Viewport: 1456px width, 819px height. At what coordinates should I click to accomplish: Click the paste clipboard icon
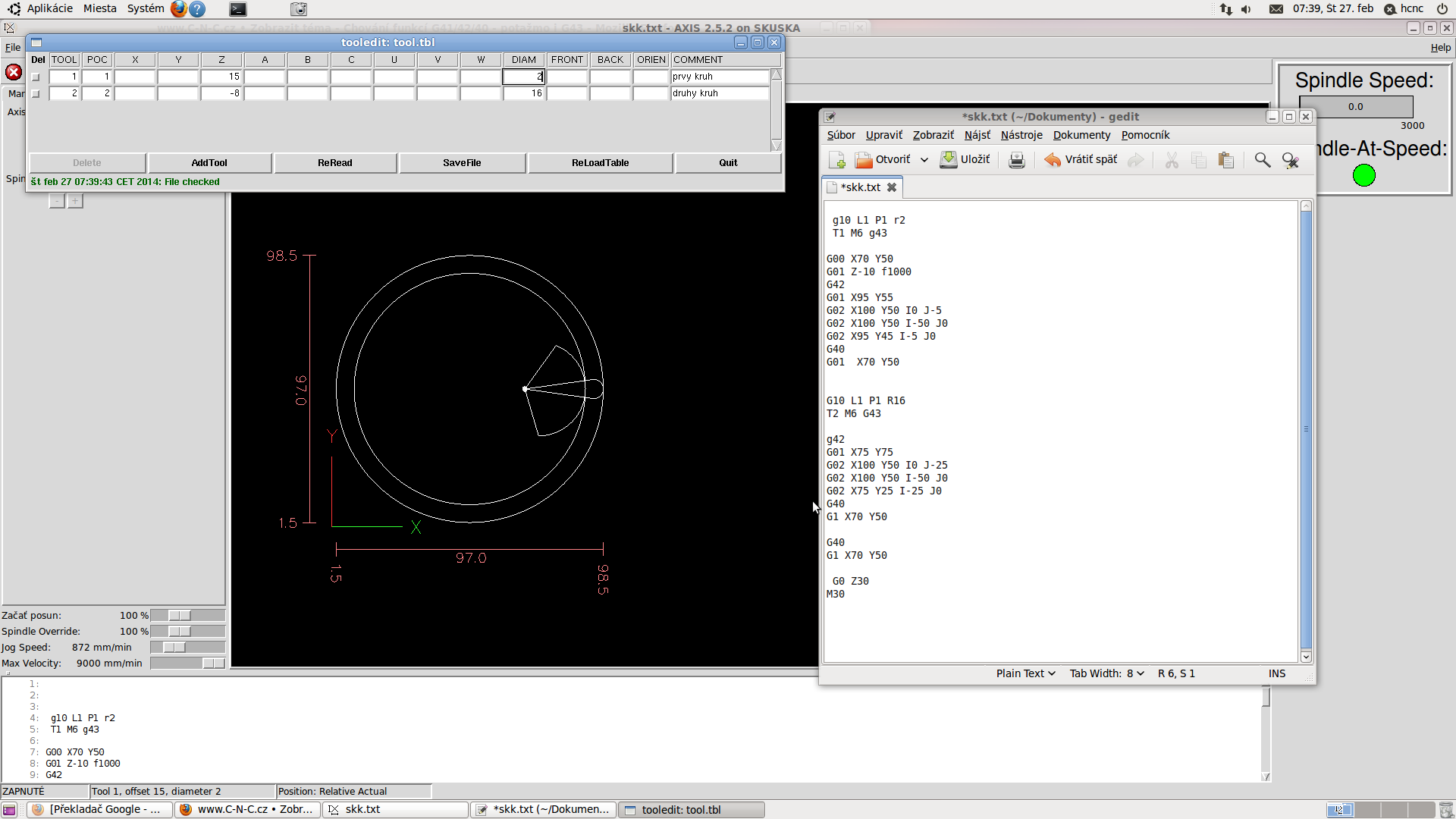(x=1225, y=160)
